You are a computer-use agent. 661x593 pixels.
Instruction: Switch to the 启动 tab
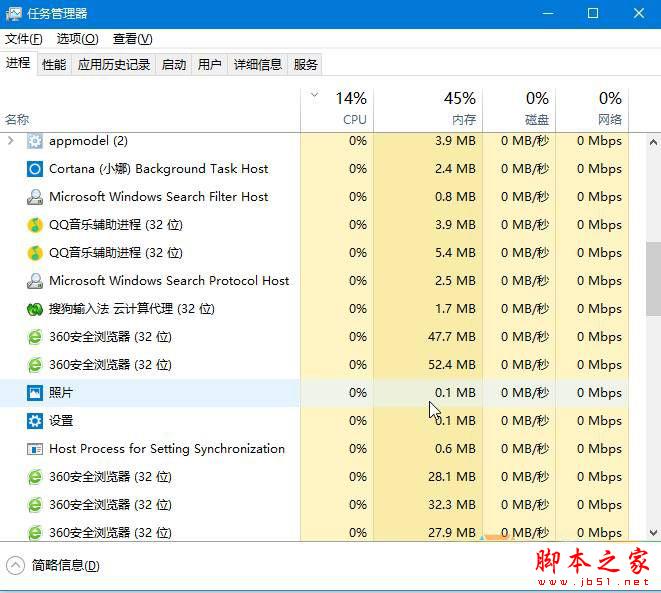(174, 64)
